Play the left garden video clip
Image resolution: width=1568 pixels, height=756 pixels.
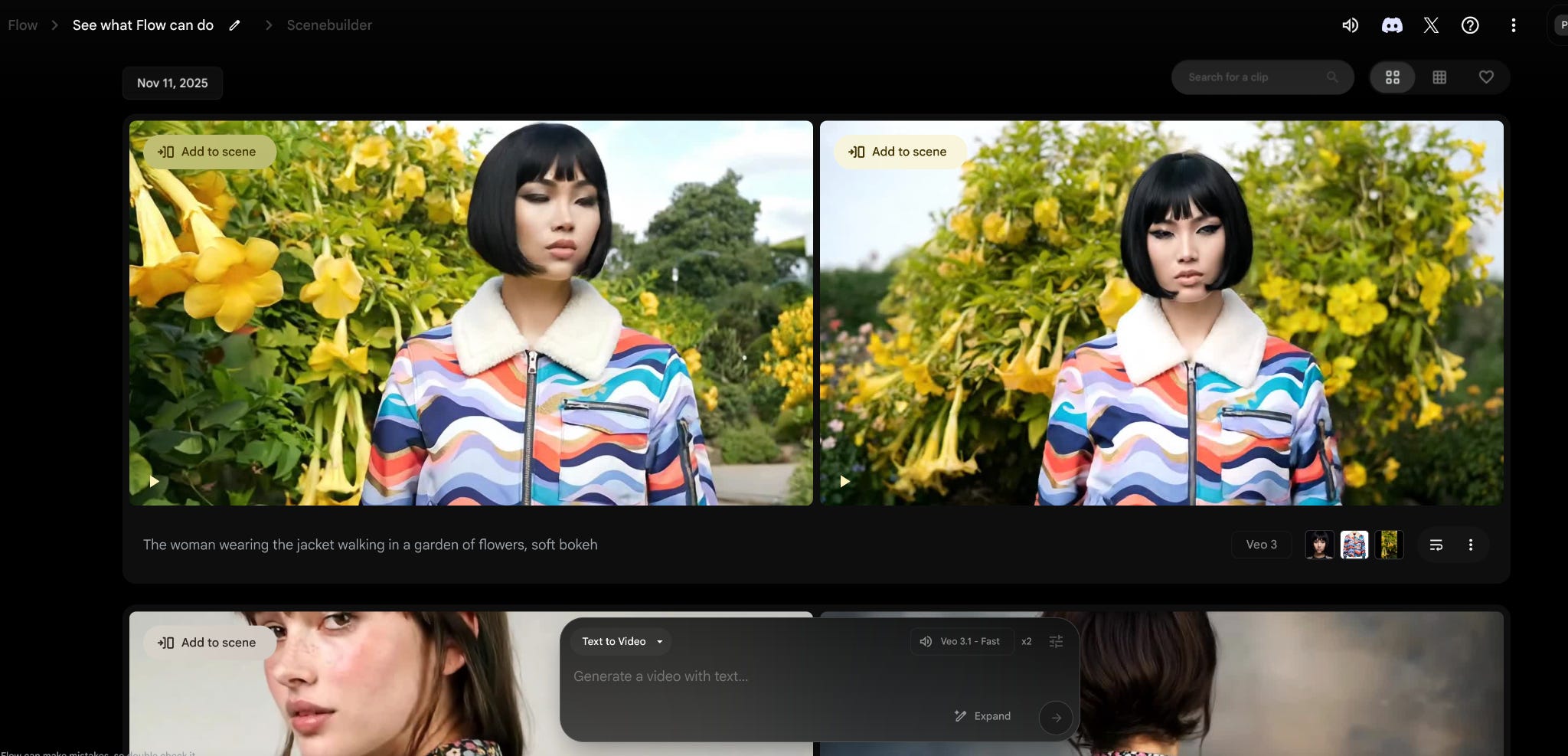154,481
